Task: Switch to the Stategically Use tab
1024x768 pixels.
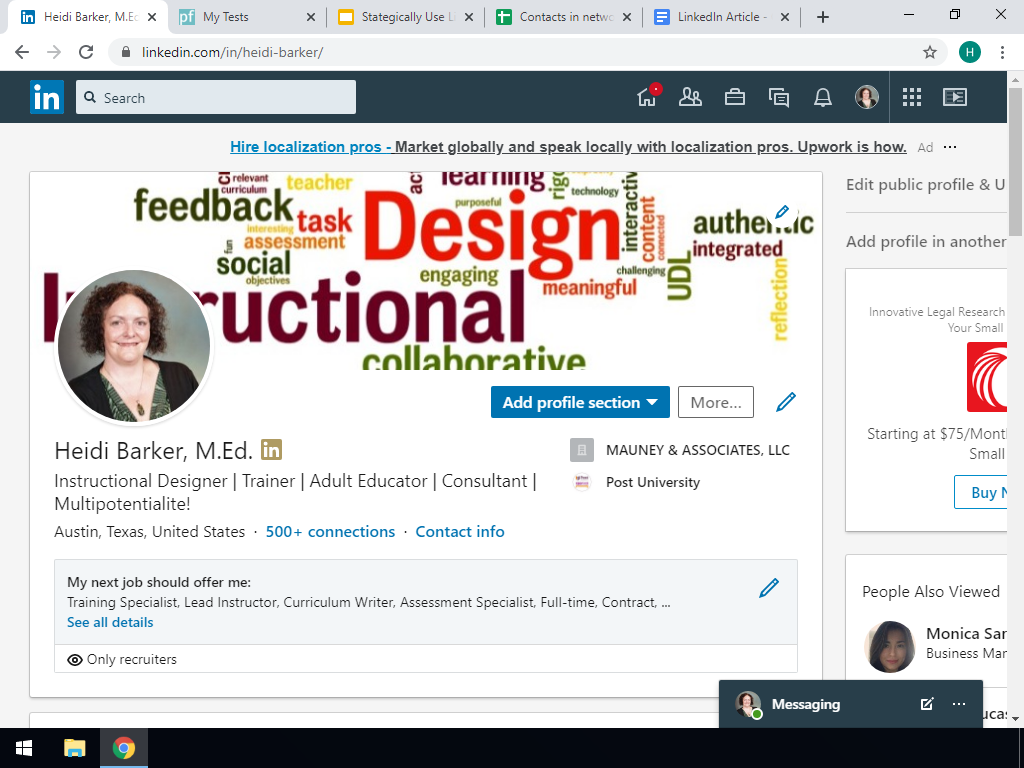Action: pos(405,17)
